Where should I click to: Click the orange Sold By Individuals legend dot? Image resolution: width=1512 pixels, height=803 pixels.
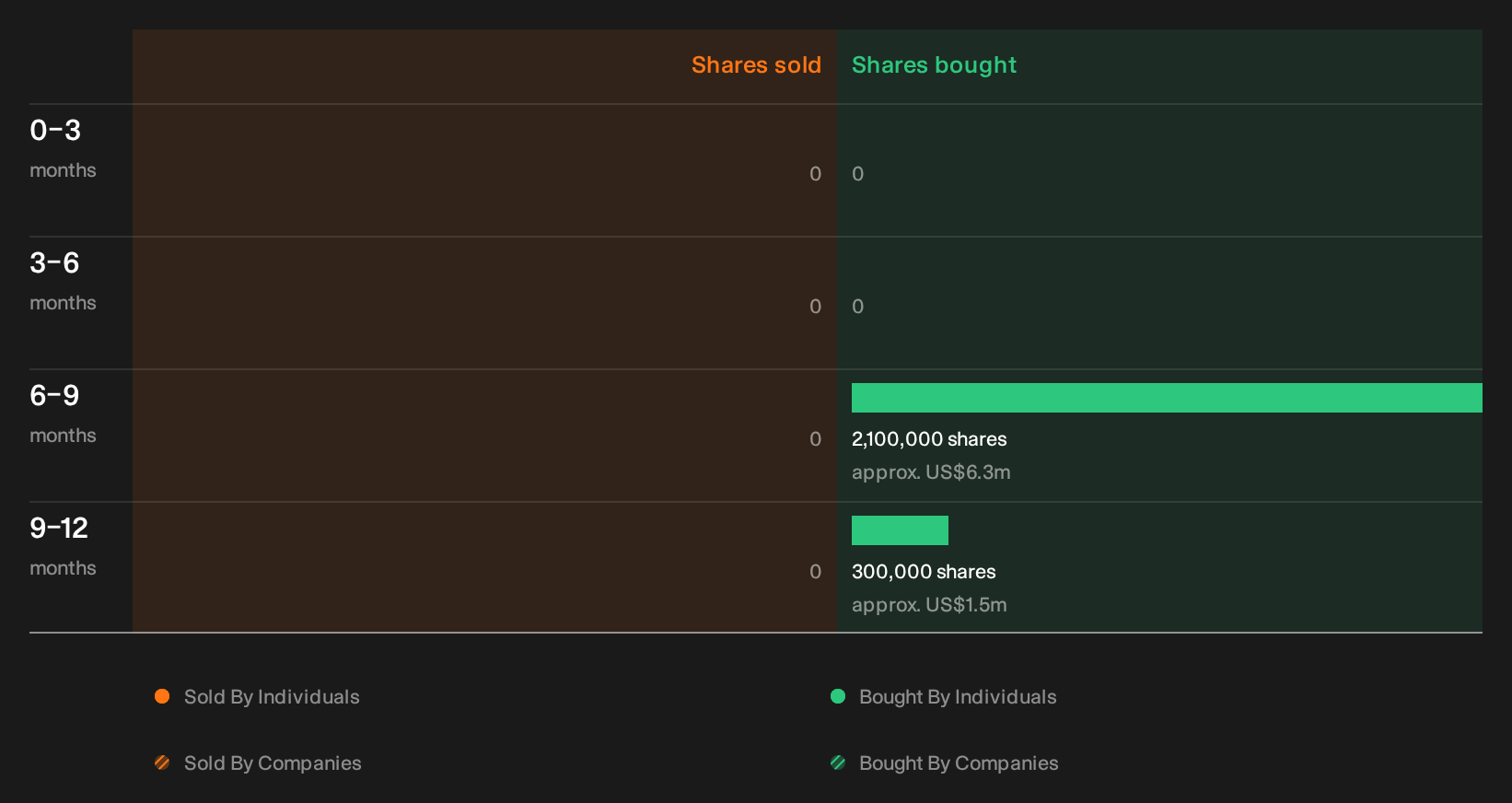coord(162,696)
